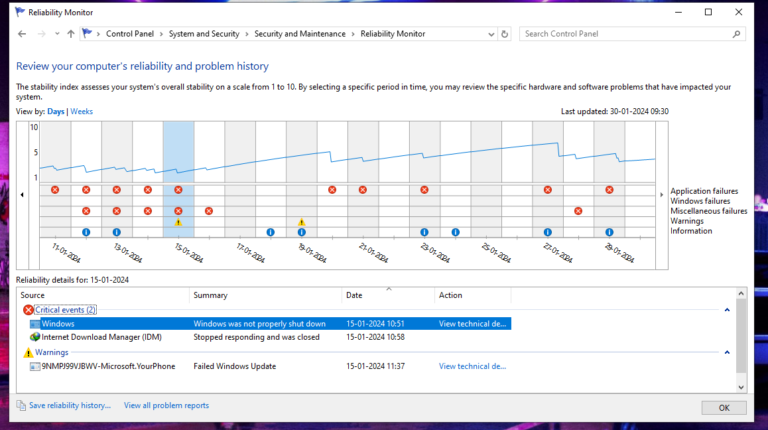768x430 pixels.
Task: Select application failure icon on 21-01-2024
Action: point(362,190)
